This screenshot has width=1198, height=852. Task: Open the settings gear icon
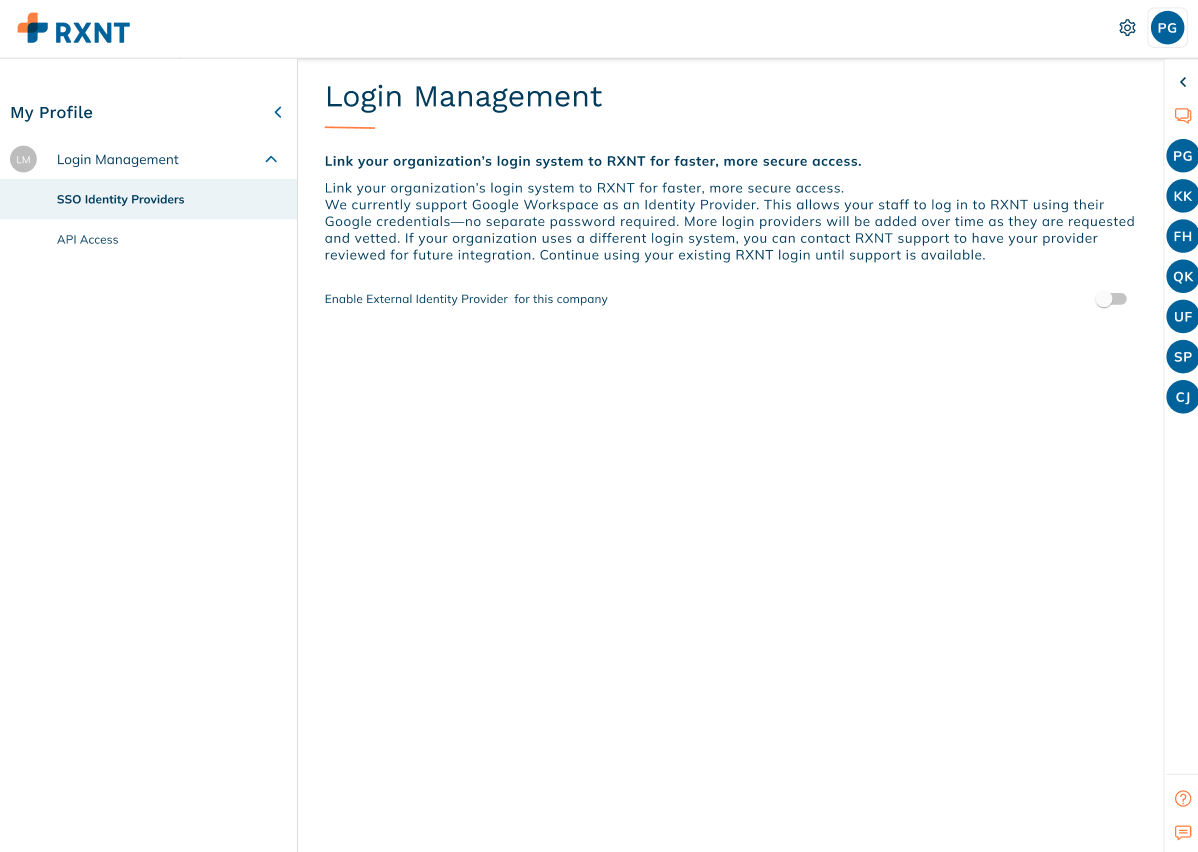point(1127,28)
